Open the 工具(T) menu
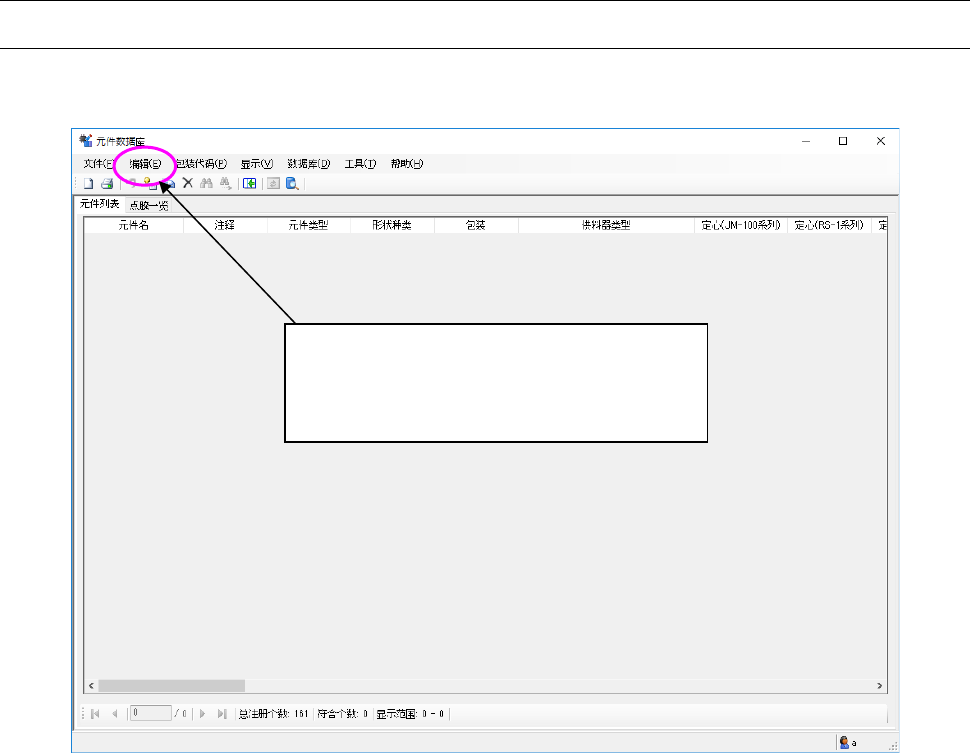The image size is (970, 753). pyautogui.click(x=360, y=164)
